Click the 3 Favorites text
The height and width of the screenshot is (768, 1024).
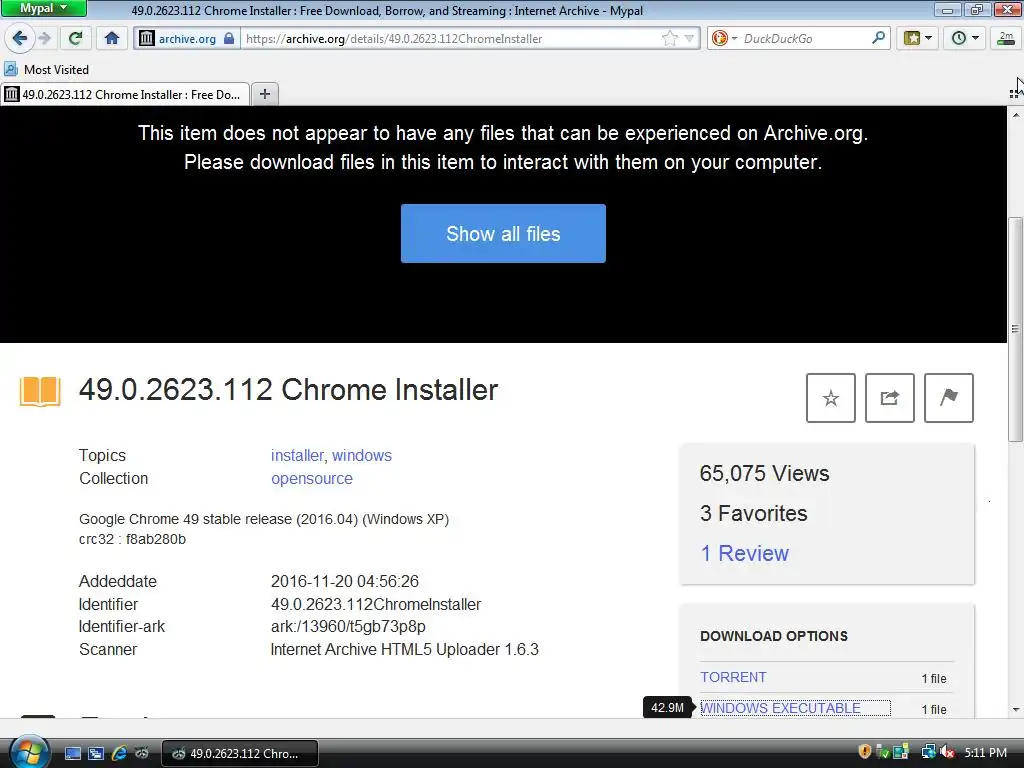[x=753, y=513]
